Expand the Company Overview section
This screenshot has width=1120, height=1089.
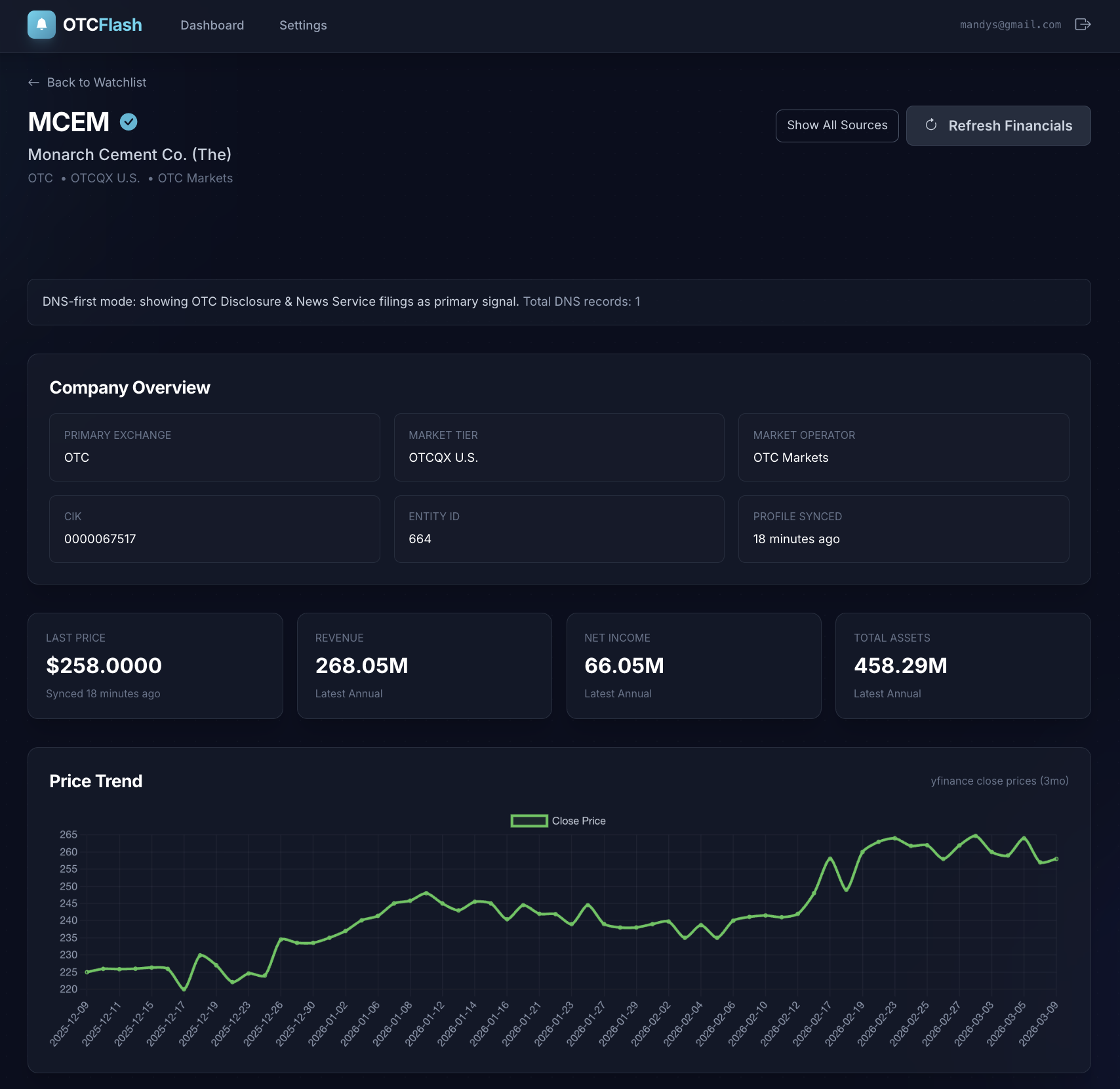click(130, 387)
